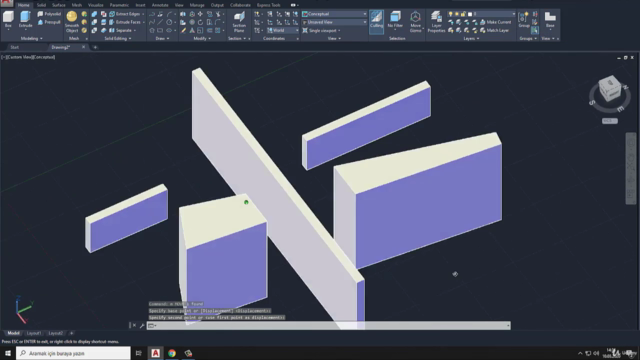Click the Windows search box
This screenshot has height=360, width=640.
73,353
